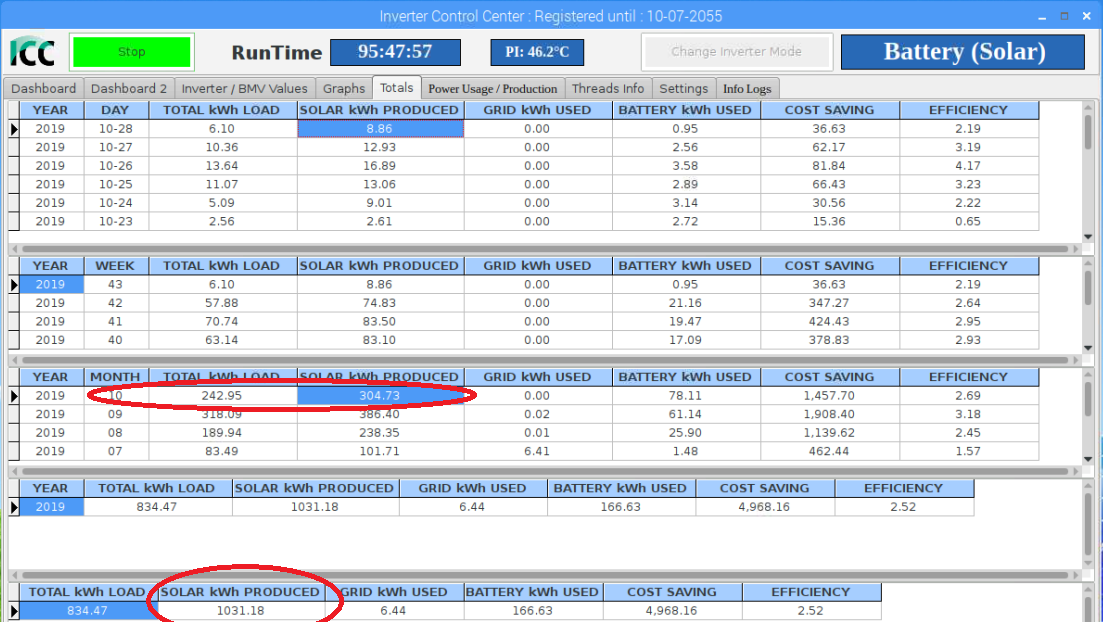Image resolution: width=1103 pixels, height=622 pixels.
Task: Switch to the Graphs tab
Action: click(x=344, y=88)
